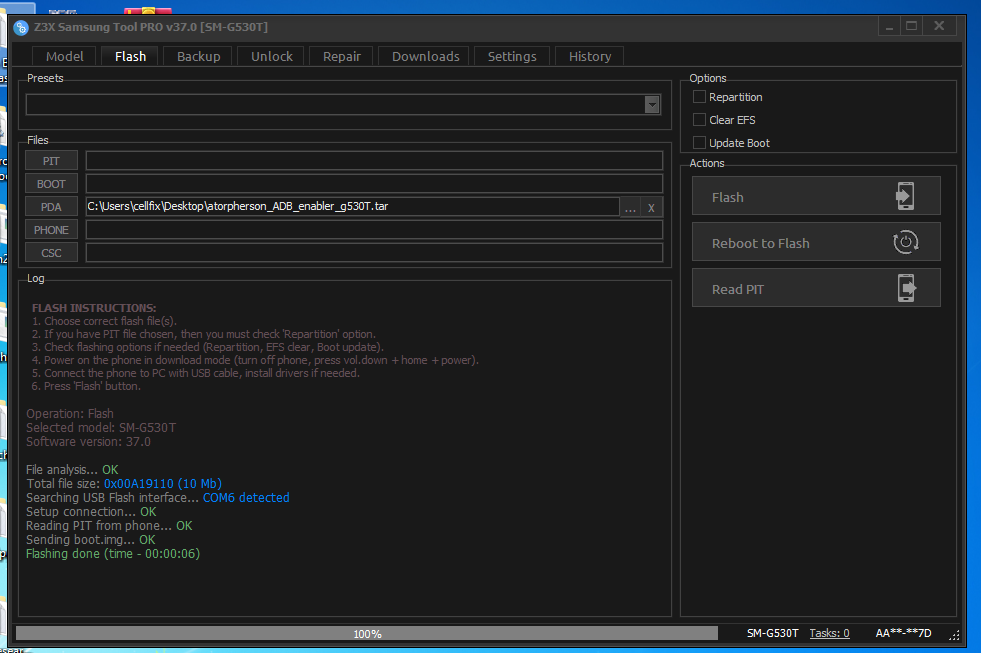
Task: Click the empty PHONE file path field
Action: coord(374,230)
